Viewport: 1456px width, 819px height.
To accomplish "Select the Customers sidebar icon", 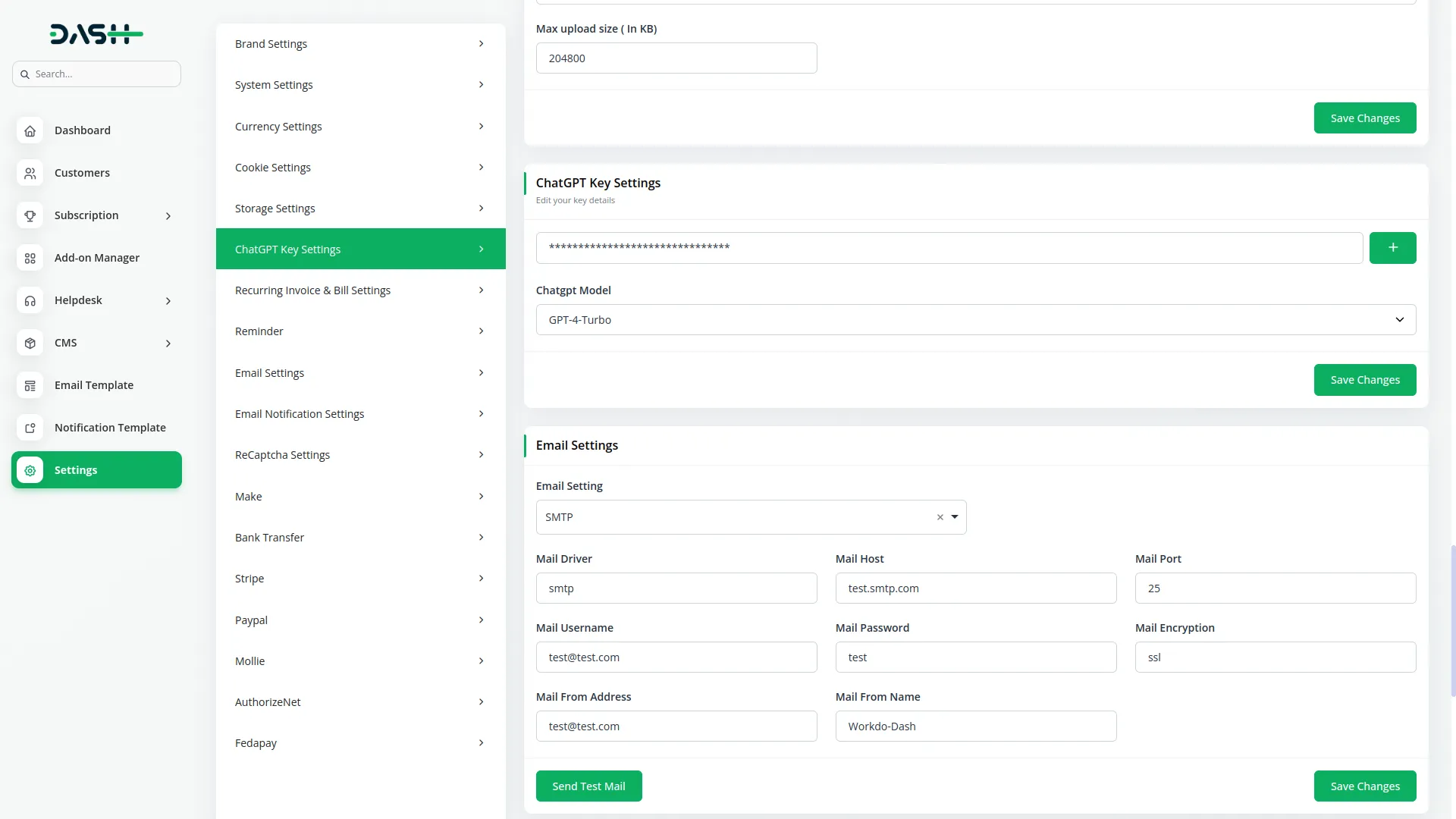I will tap(30, 173).
